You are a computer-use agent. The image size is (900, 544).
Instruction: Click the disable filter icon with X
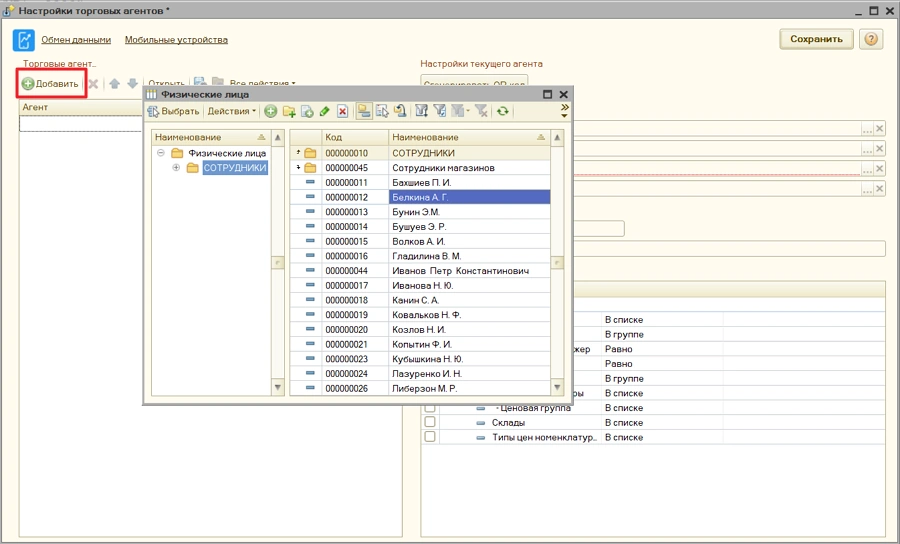coord(482,111)
